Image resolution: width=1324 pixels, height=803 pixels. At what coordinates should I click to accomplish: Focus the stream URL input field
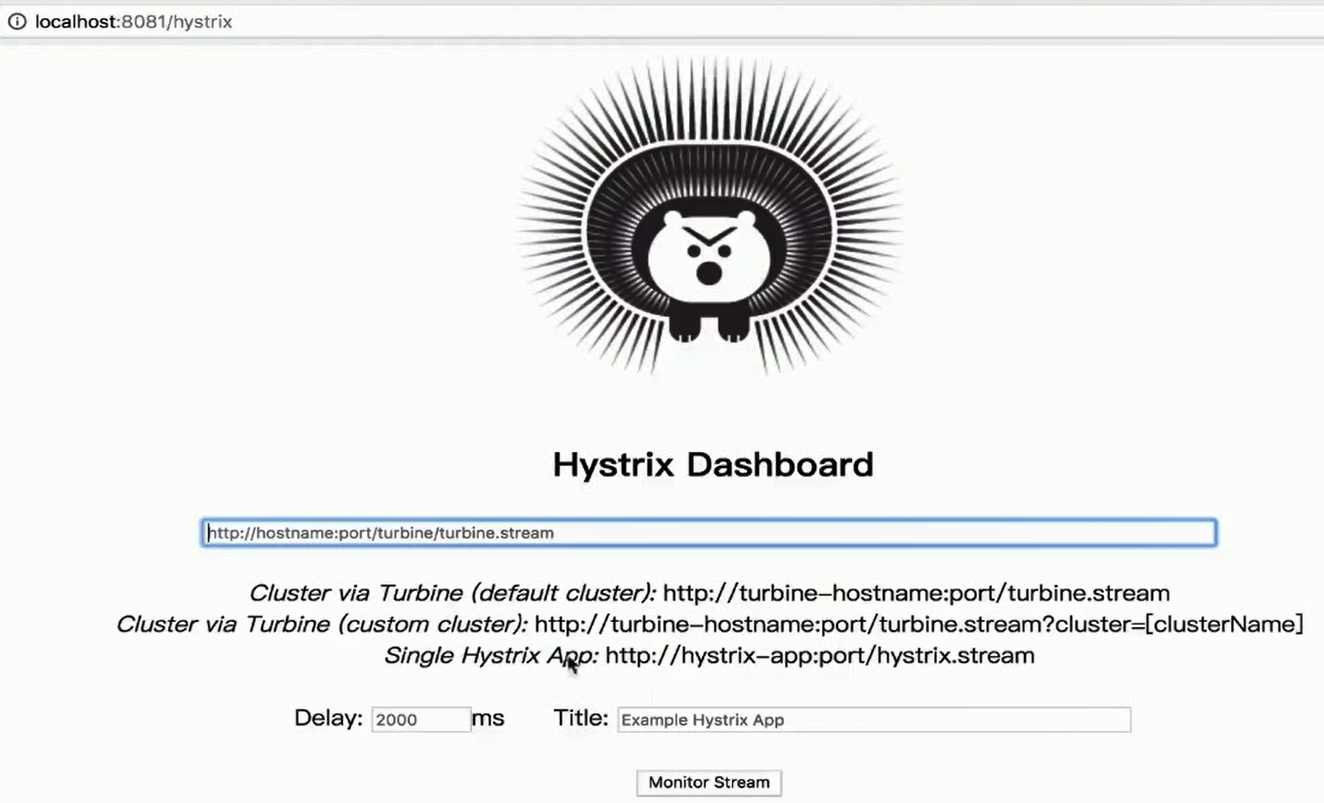coord(709,533)
